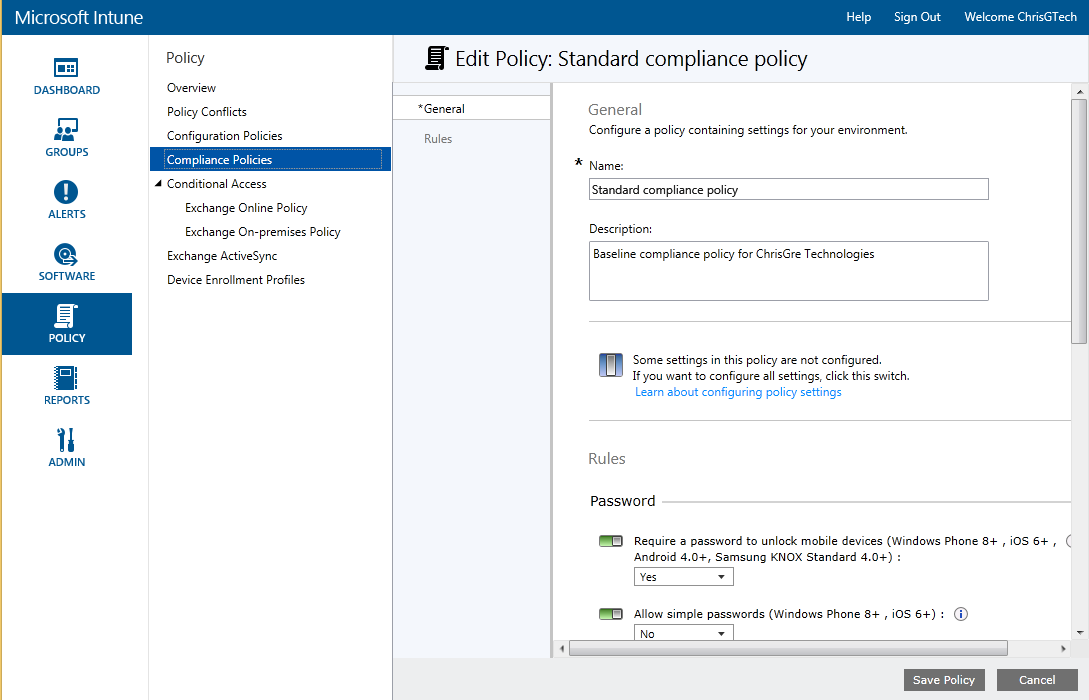Screen dimensions: 1089x700
Task: Toggle the allow simple passwords setting
Action: tap(610, 613)
